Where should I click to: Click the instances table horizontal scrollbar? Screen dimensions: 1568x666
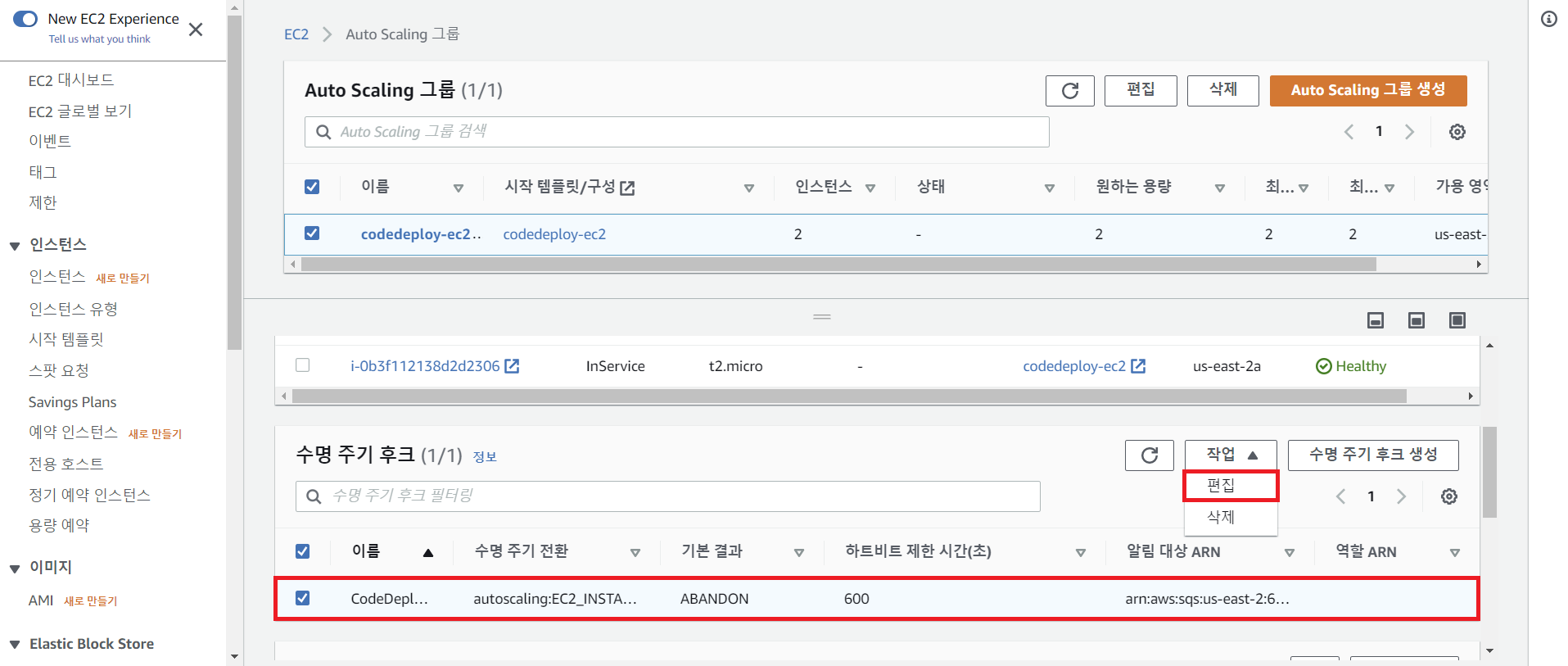(849, 396)
